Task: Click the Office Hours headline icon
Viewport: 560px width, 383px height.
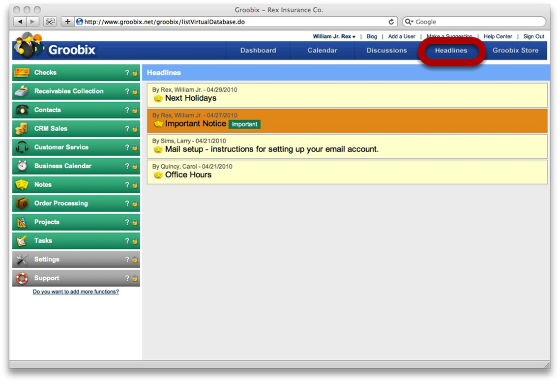Action: coord(158,175)
